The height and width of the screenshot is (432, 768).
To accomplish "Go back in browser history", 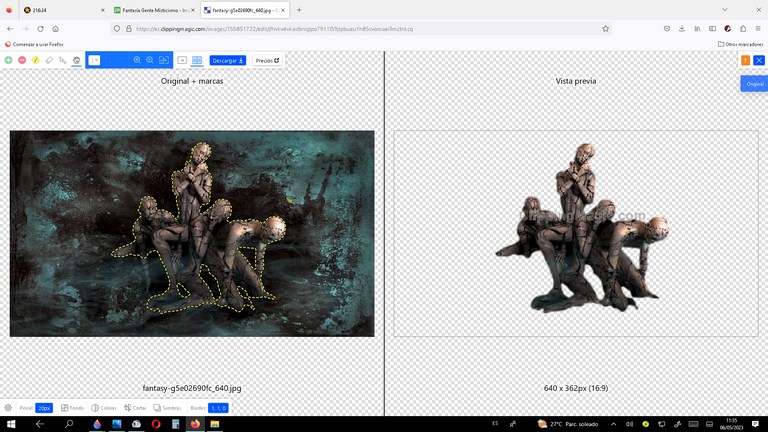I will tap(10, 29).
